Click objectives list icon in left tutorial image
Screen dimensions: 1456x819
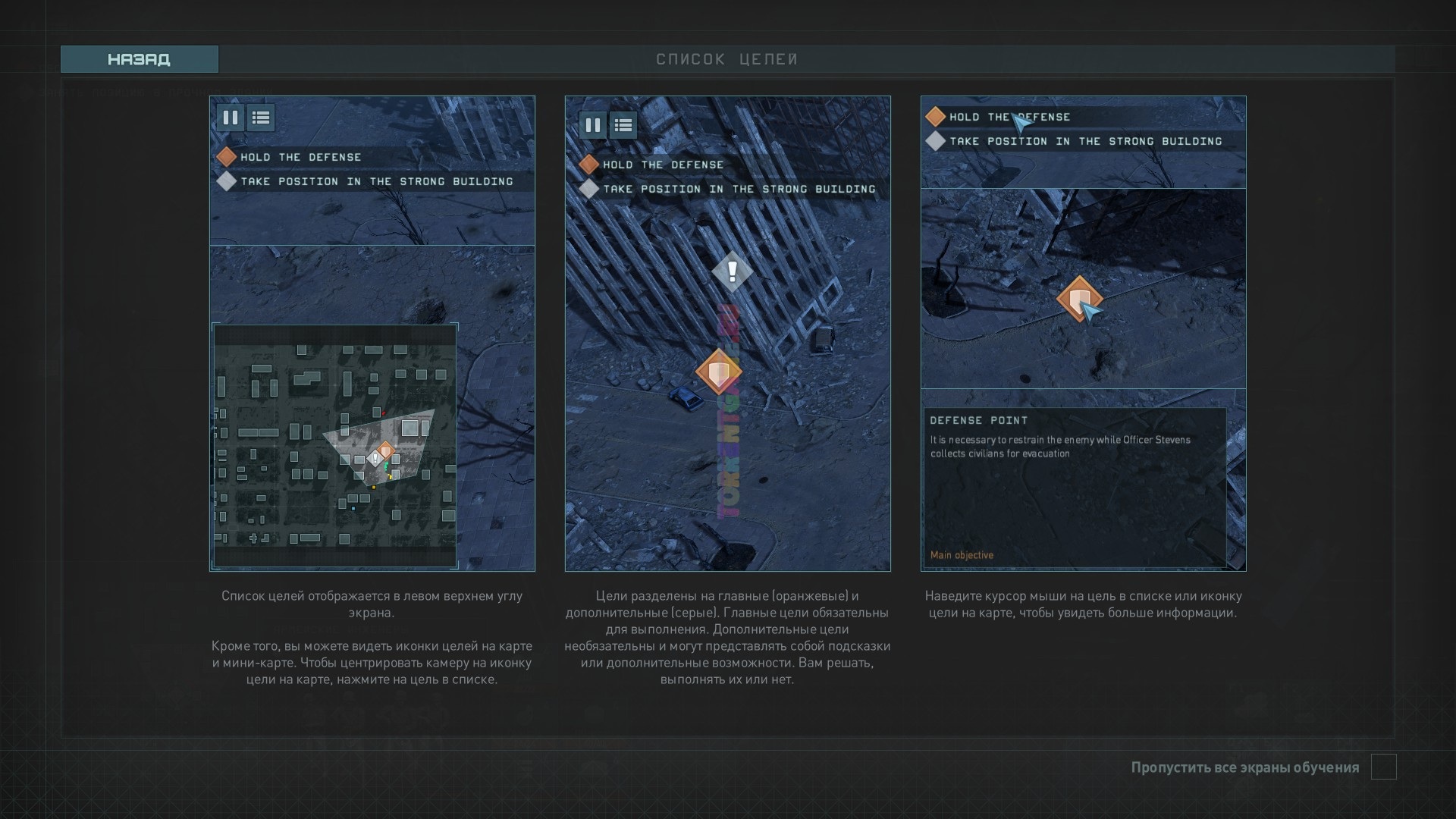tap(261, 118)
